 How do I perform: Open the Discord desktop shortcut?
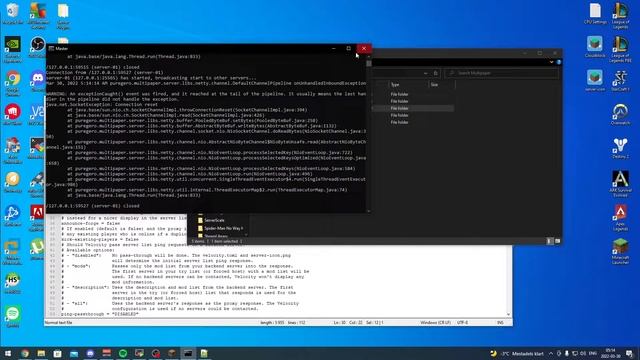coord(38,80)
